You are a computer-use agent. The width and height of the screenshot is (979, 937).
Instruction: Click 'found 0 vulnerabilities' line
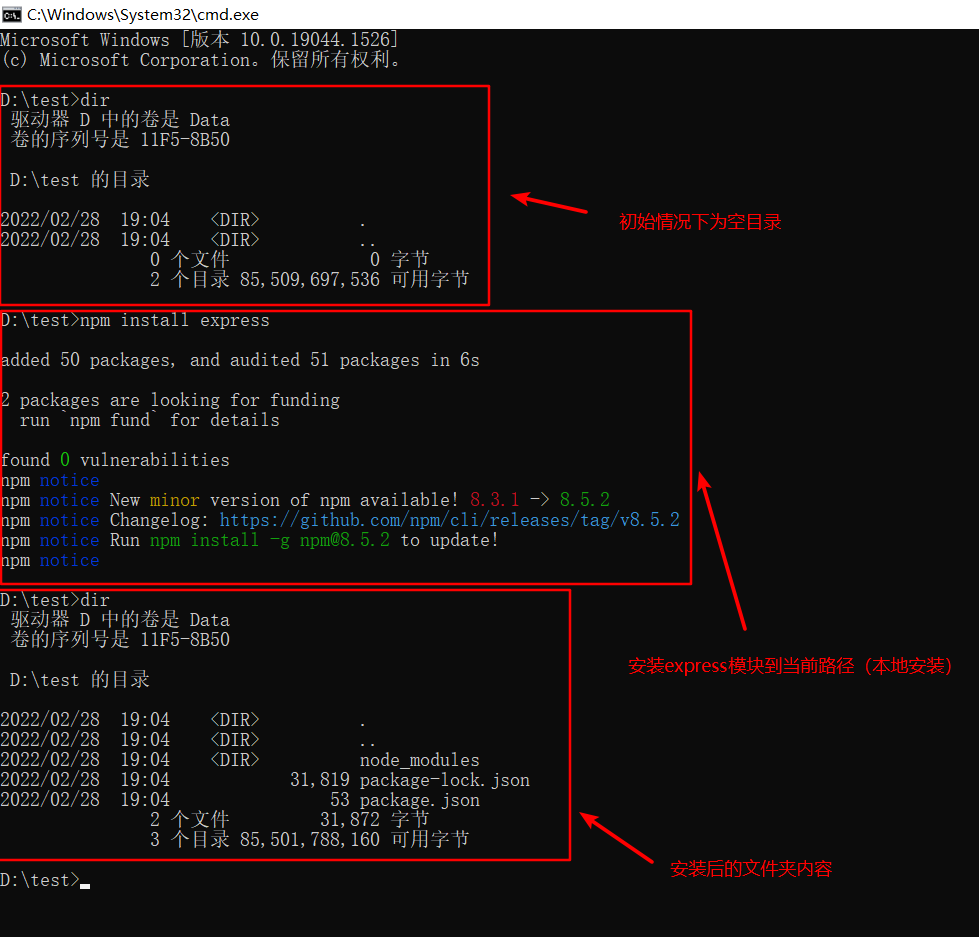pos(115,460)
